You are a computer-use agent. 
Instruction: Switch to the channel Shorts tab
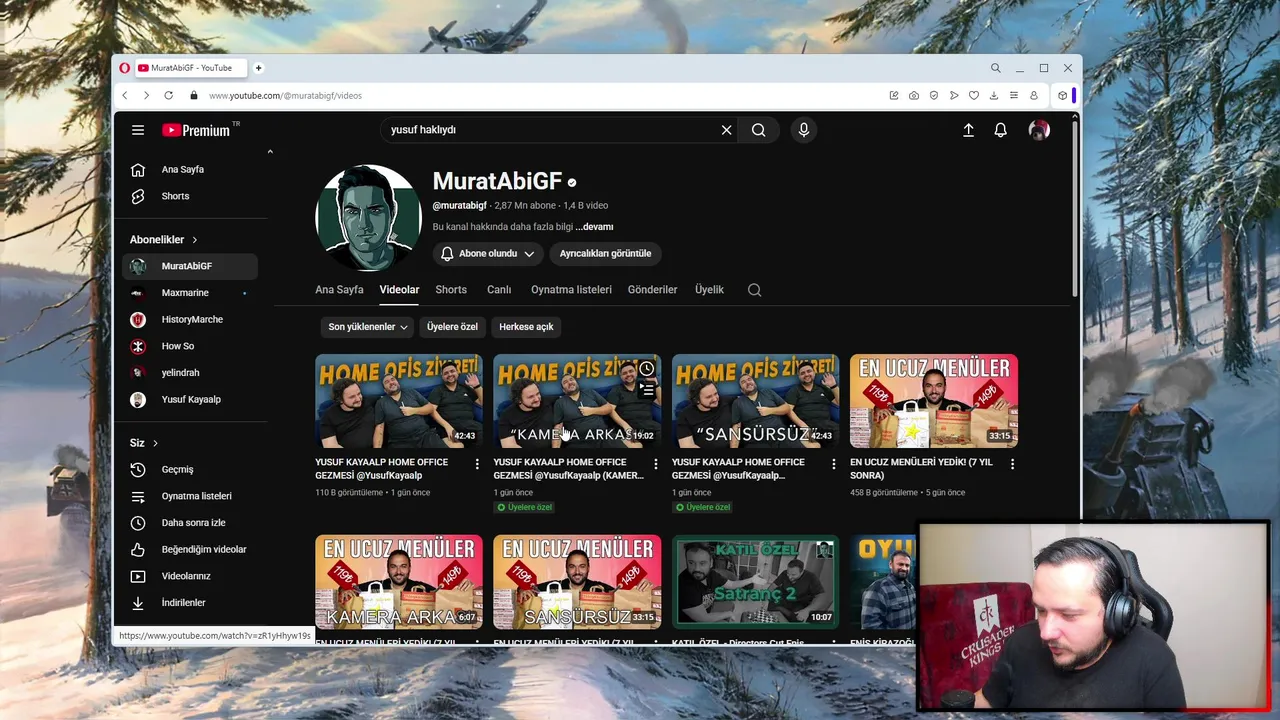(x=451, y=290)
